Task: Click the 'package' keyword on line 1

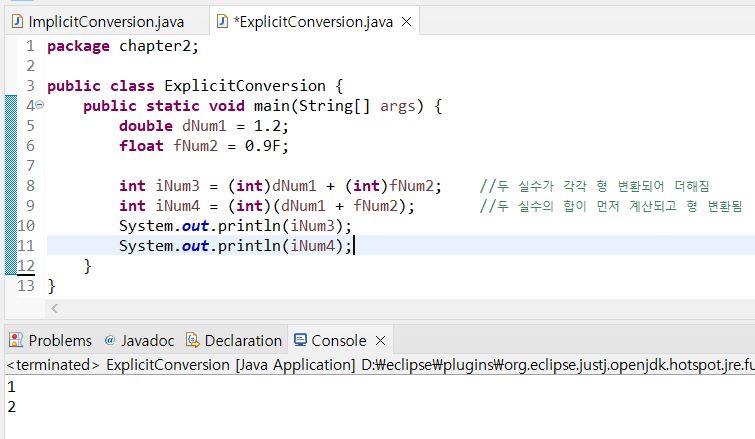Action: point(78,46)
